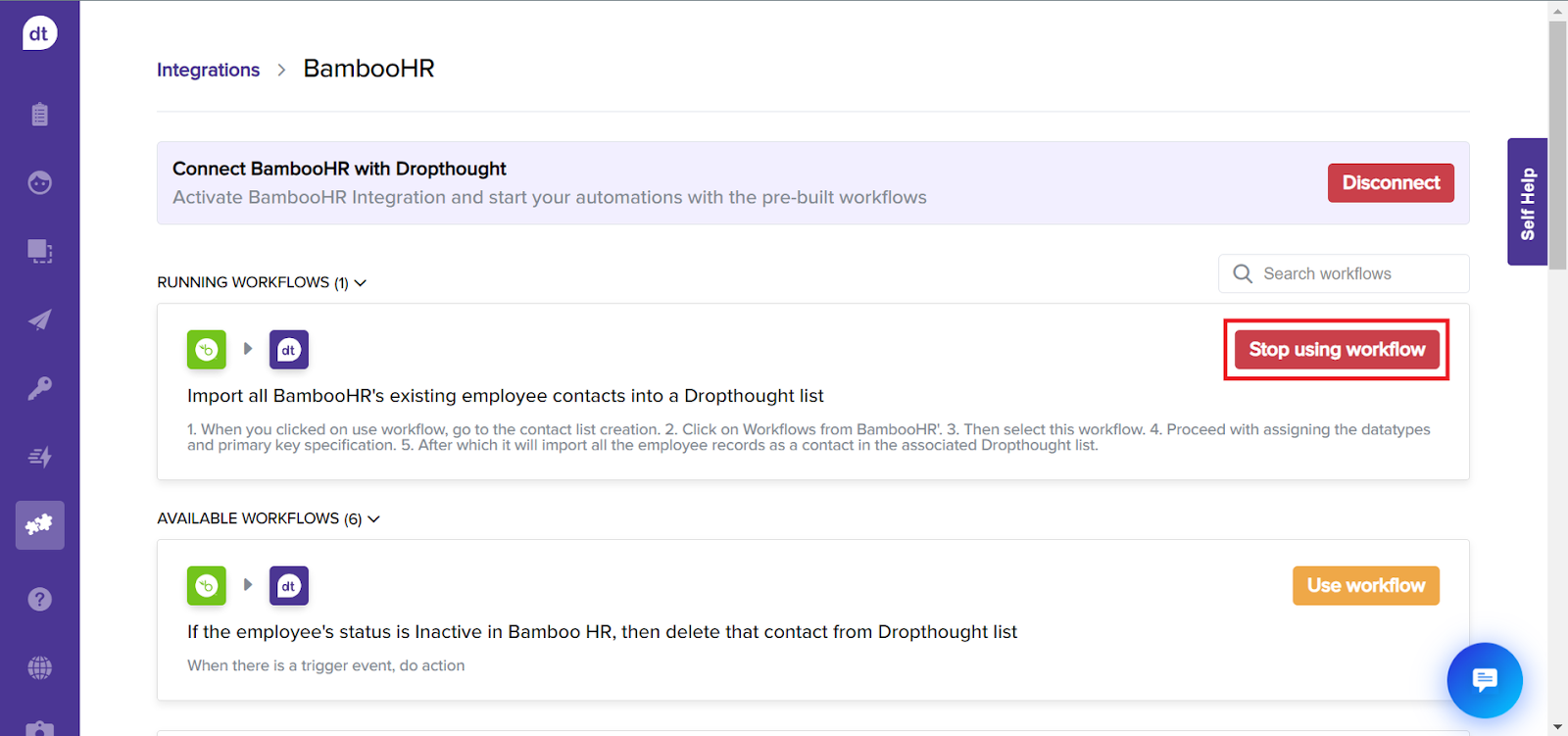Open the question mark help icon in the sidebar
This screenshot has width=1568, height=736.
(x=39, y=599)
